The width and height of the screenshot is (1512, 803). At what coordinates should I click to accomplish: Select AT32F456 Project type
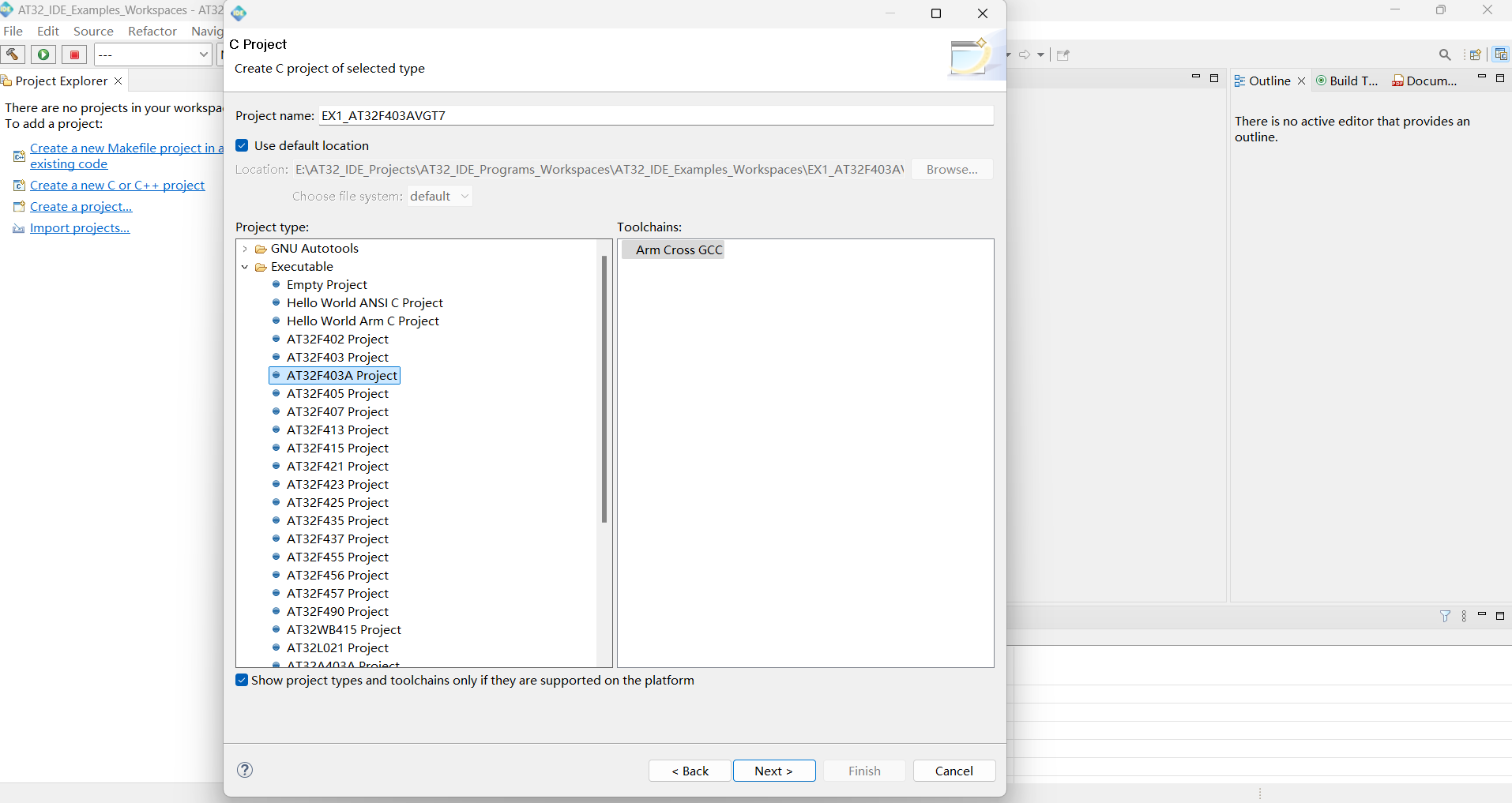point(337,575)
